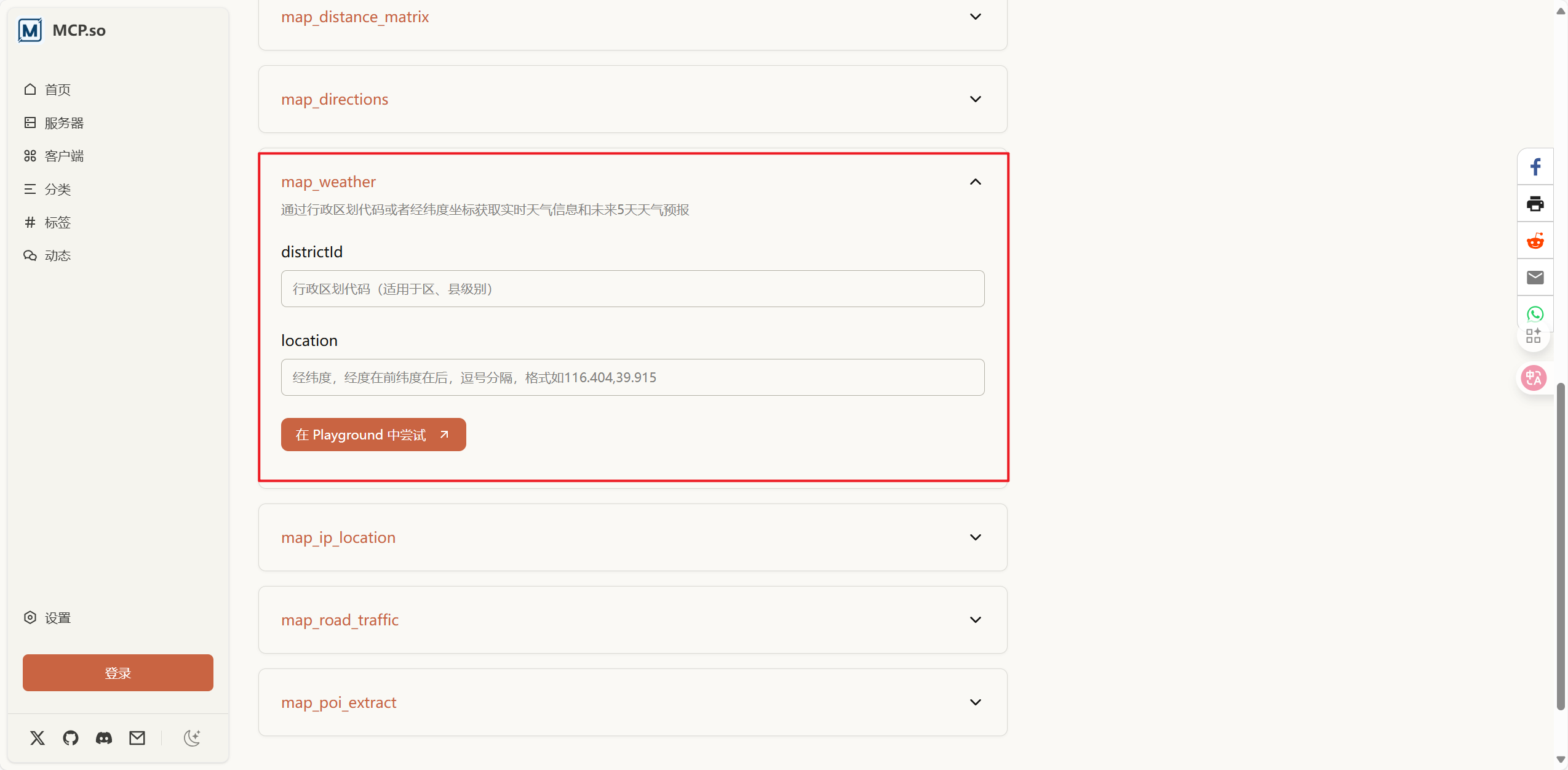Screen dimensions: 1568x770
Task: Click 在 Playground 中尝试 button
Action: point(373,435)
